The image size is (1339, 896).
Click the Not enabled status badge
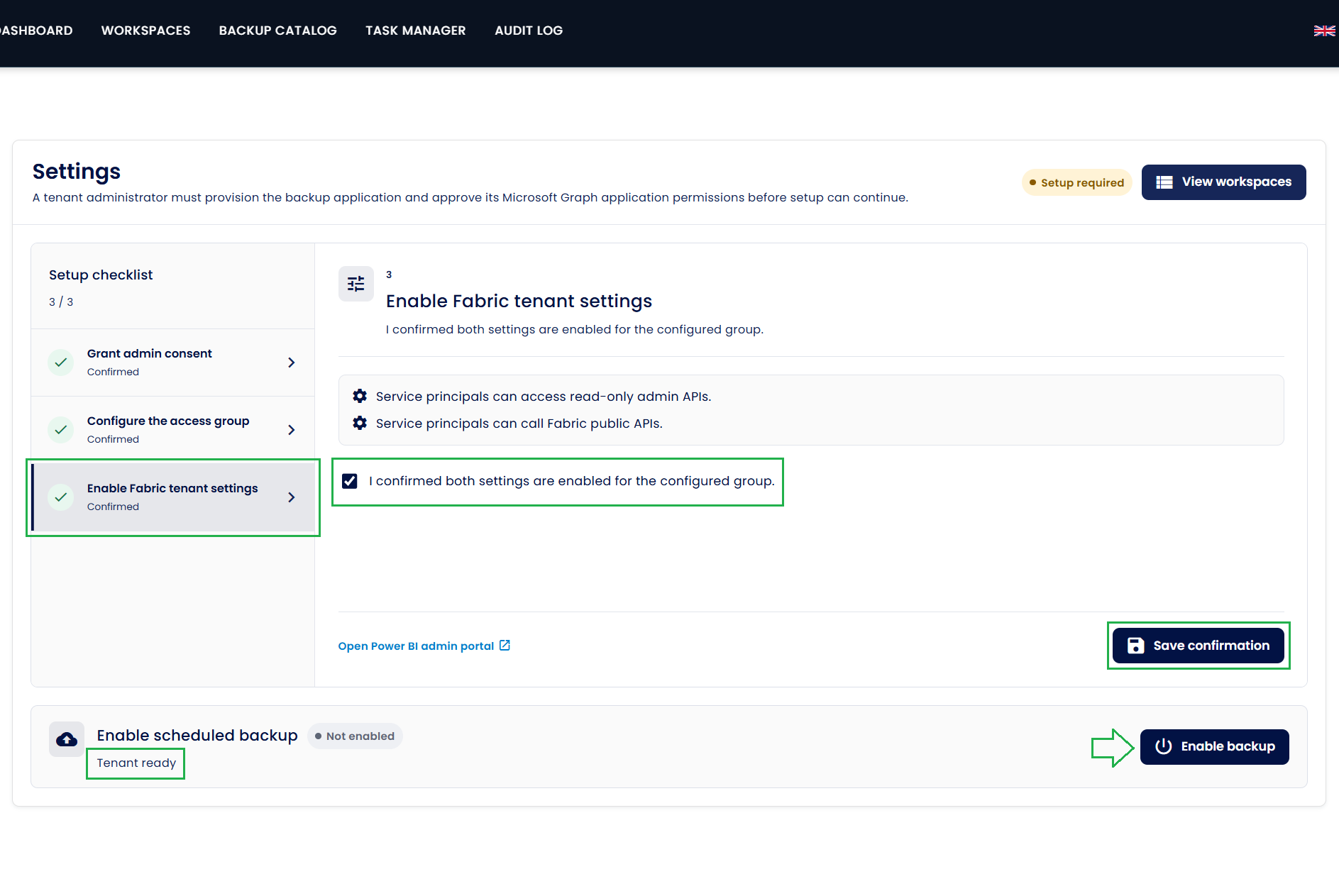355,736
